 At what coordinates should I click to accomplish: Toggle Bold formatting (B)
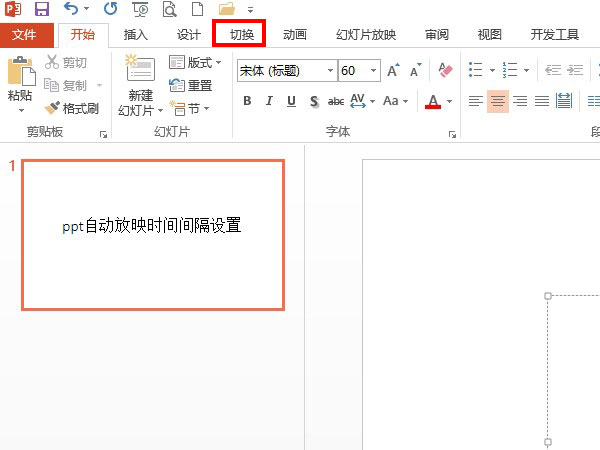[247, 101]
